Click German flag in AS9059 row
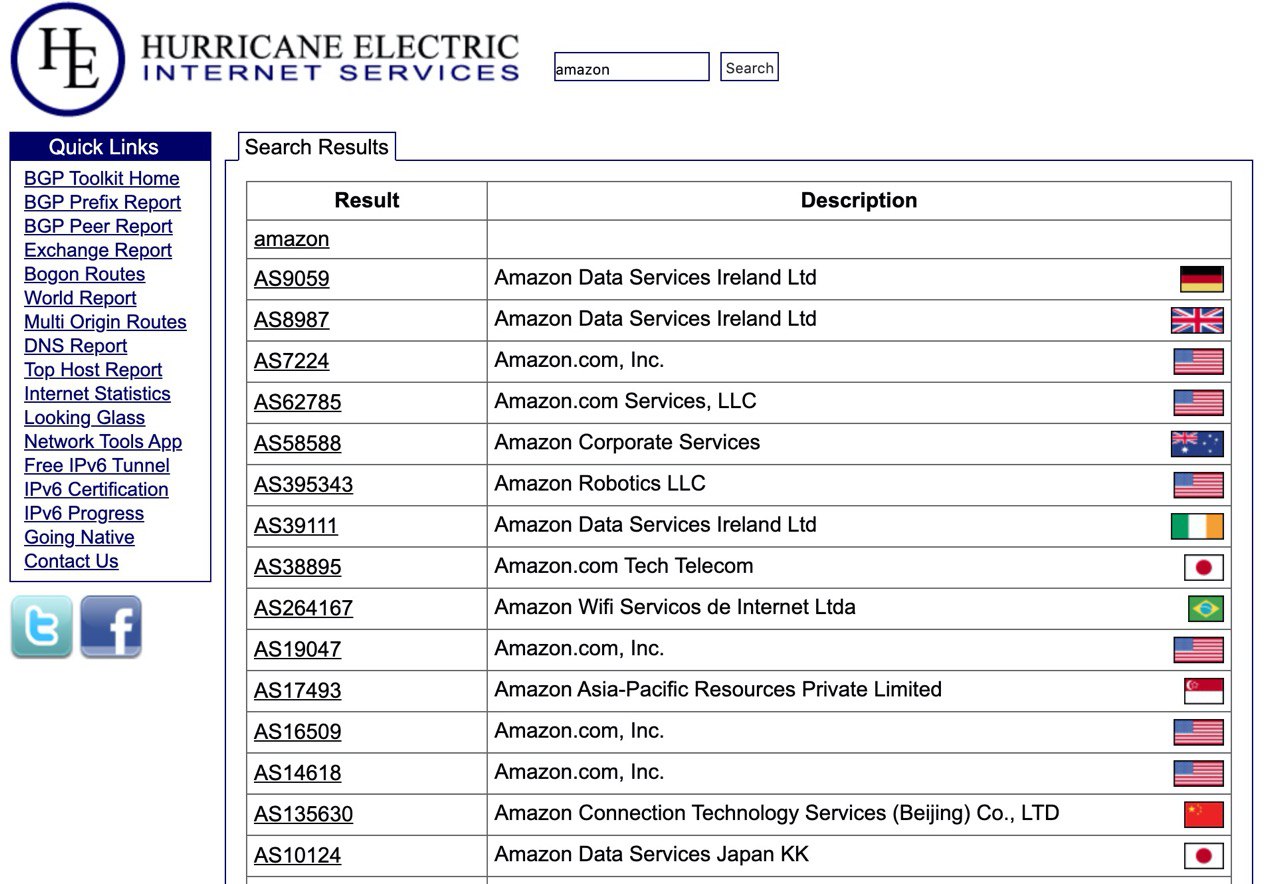 1201,279
